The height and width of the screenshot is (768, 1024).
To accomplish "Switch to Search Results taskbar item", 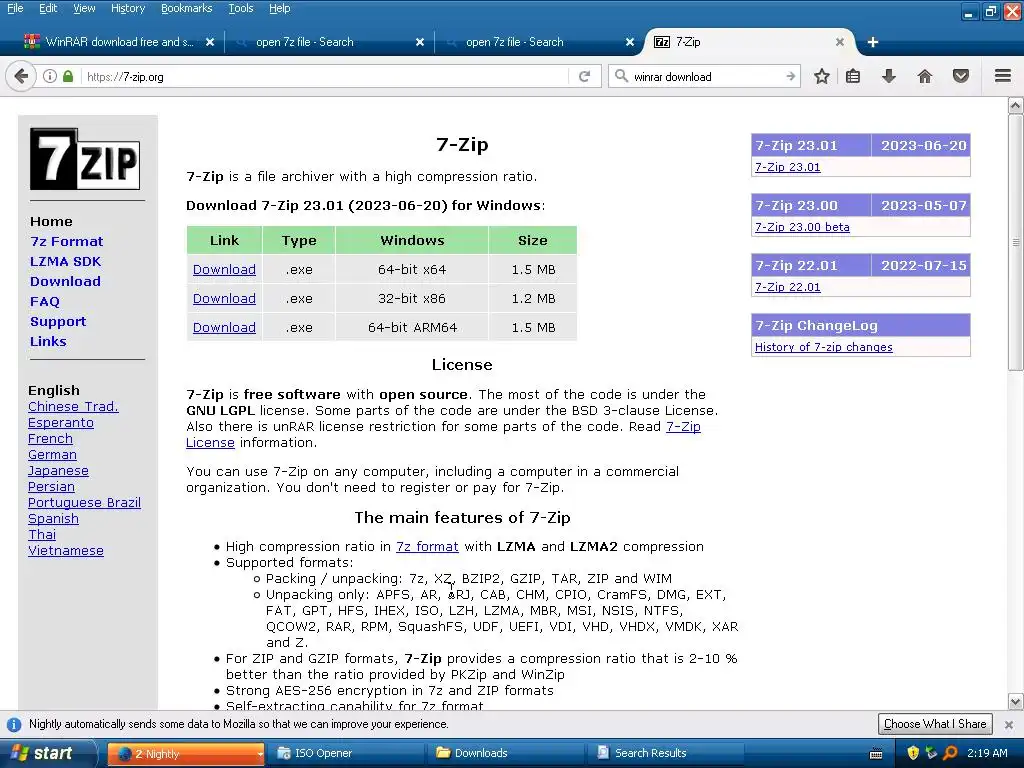I will click(x=666, y=753).
